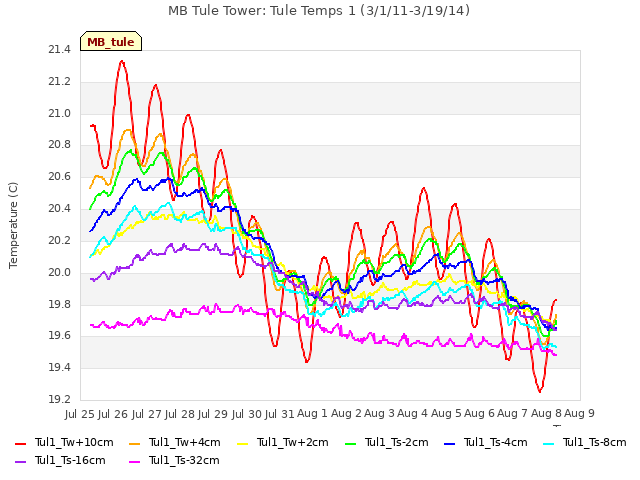Select the Tul1_Ts-32cm legend label

point(184,460)
